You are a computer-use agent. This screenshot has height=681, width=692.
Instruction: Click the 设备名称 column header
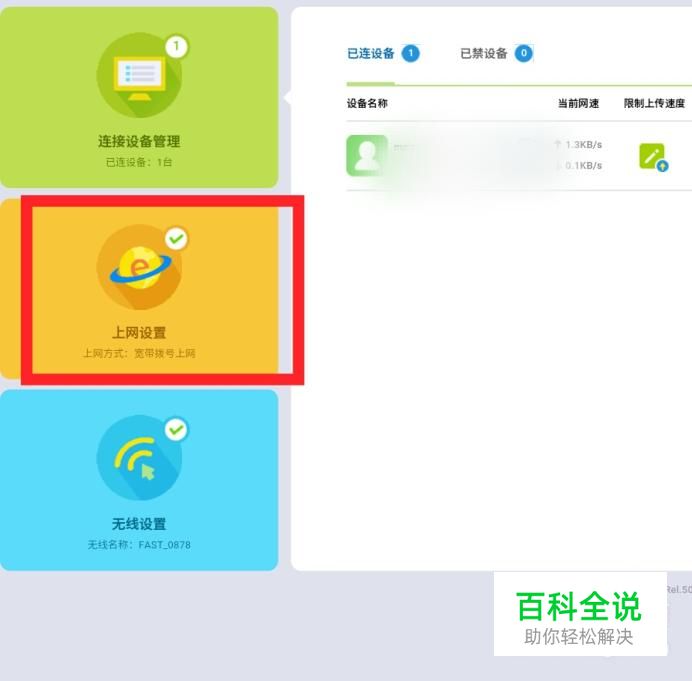[367, 103]
